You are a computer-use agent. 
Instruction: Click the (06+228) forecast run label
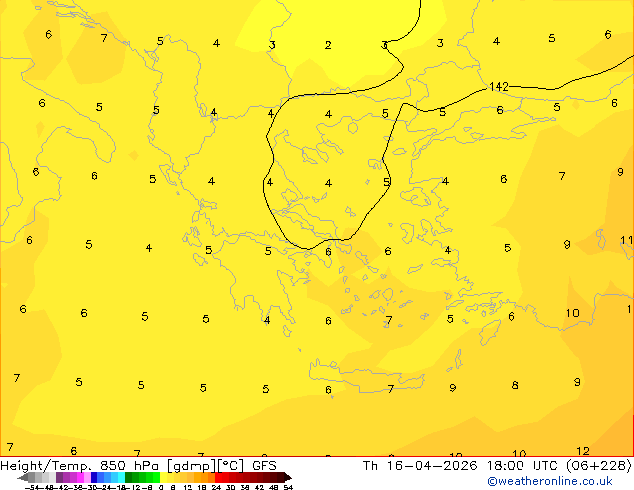598,466
